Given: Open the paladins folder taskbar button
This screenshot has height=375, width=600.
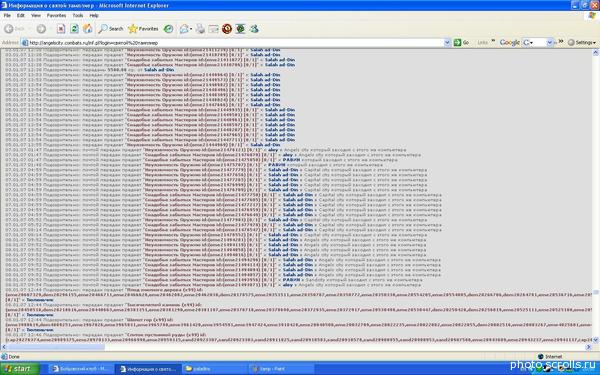Looking at the screenshot, I should point(215,369).
